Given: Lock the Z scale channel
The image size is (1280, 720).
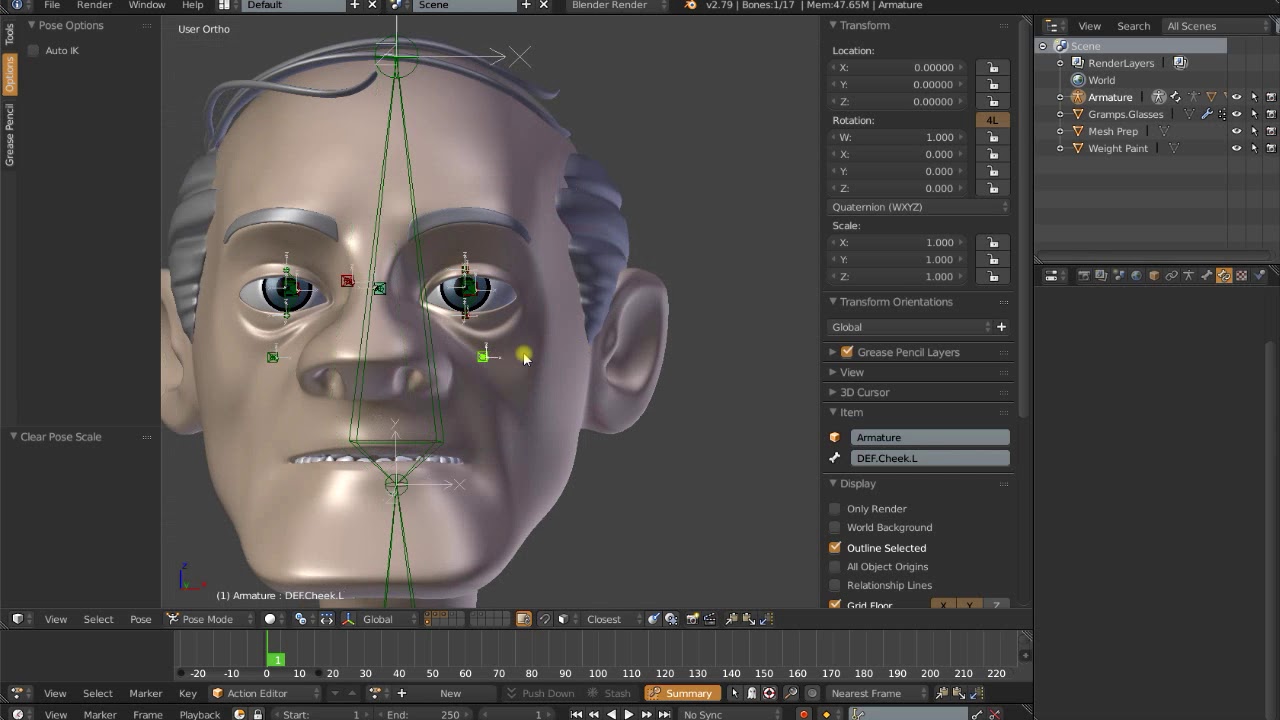Looking at the screenshot, I should [x=992, y=277].
